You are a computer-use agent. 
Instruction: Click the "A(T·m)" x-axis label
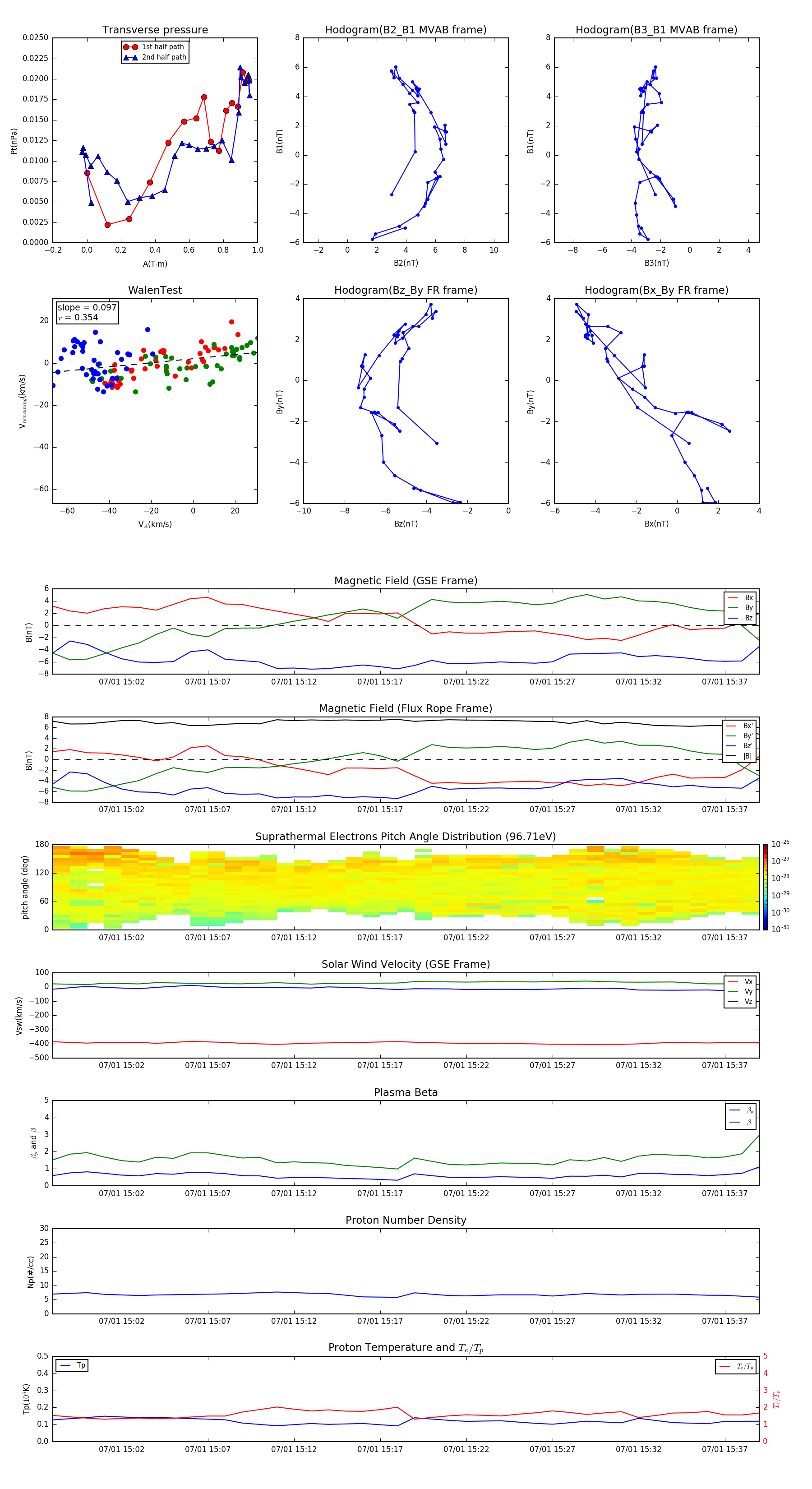[x=155, y=264]
